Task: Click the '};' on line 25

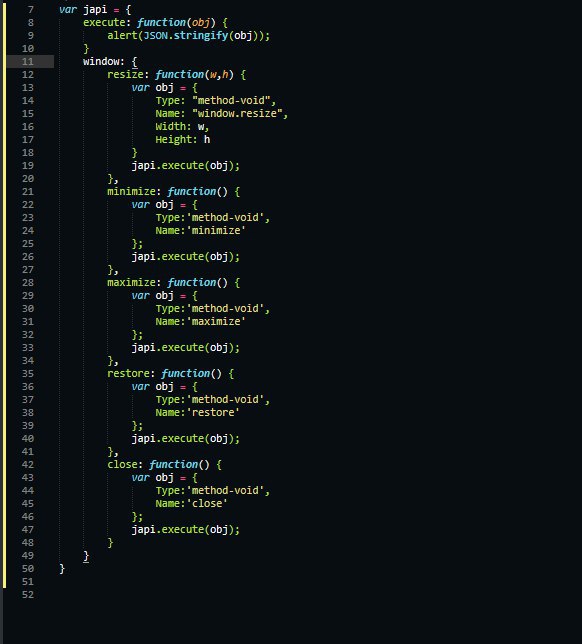Action: click(137, 244)
